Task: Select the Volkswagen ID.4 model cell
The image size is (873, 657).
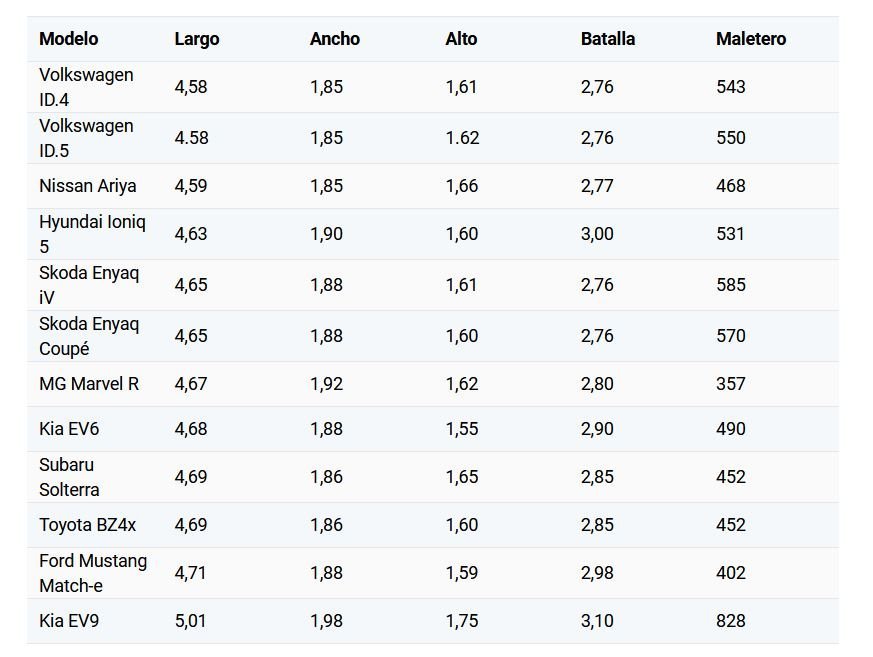Action: click(86, 87)
